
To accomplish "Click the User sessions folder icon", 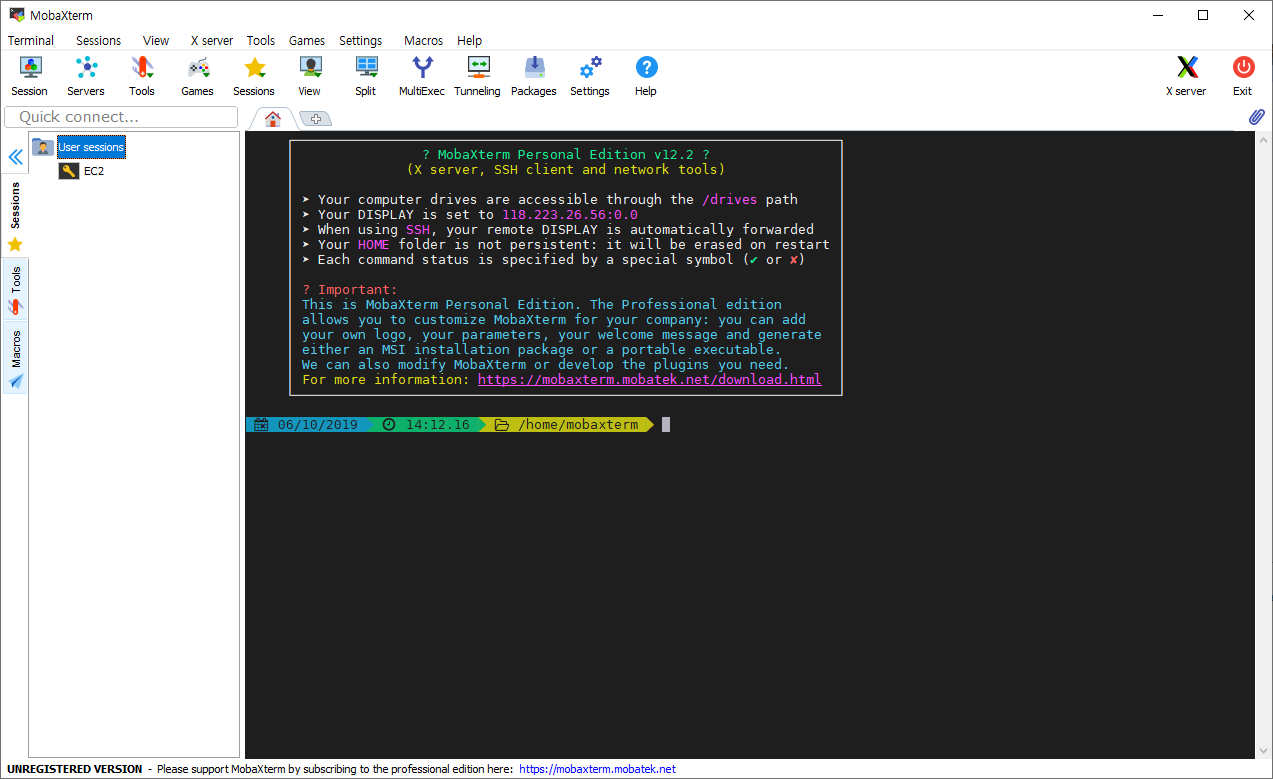I will pyautogui.click(x=43, y=147).
